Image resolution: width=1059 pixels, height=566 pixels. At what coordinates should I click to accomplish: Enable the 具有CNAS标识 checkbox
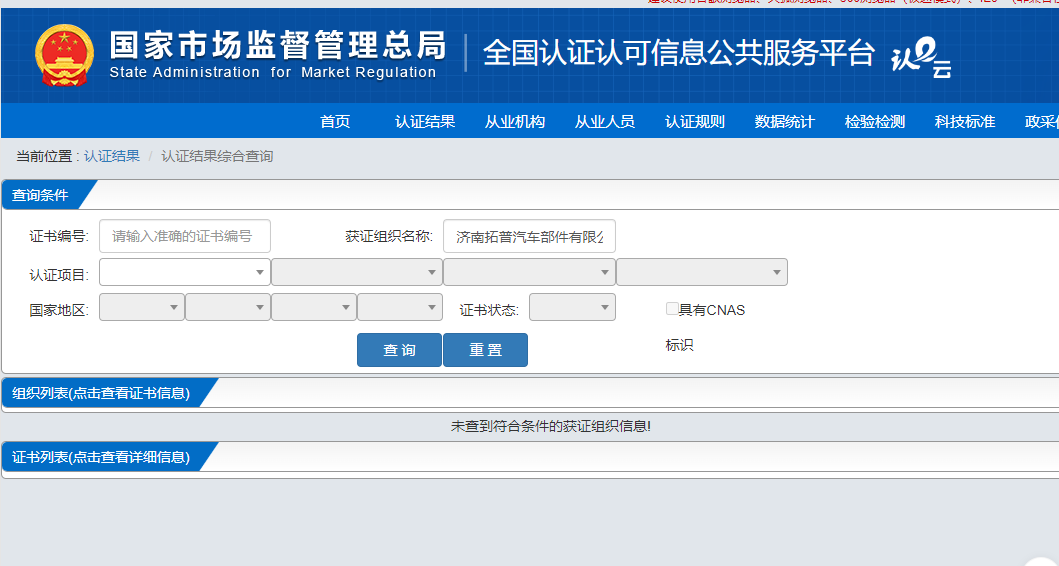point(672,309)
